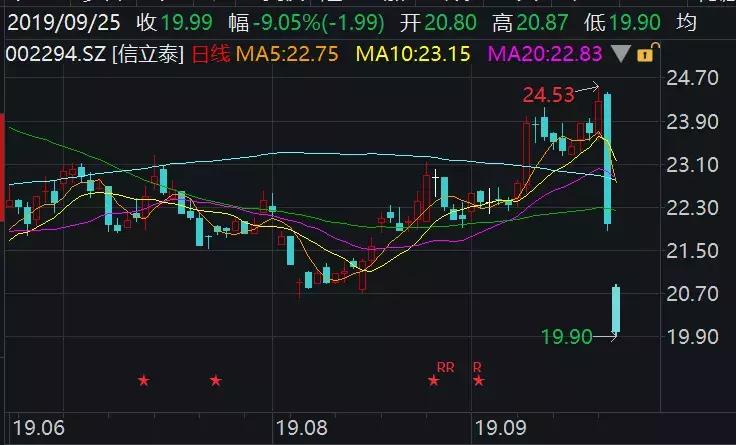Click the low price 19.90 in header
Image resolution: width=736 pixels, height=445 pixels.
635,23
